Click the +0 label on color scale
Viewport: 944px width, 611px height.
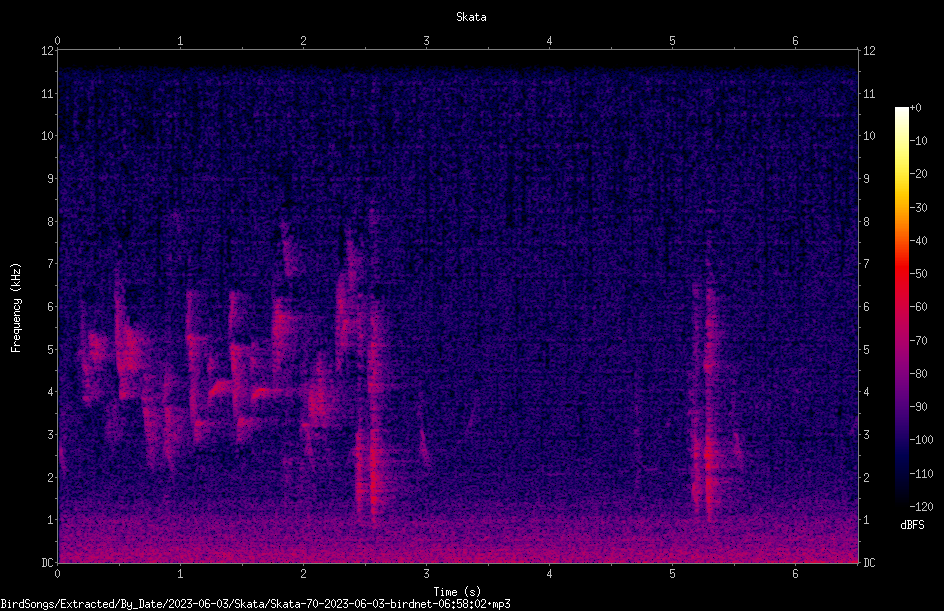click(x=915, y=108)
